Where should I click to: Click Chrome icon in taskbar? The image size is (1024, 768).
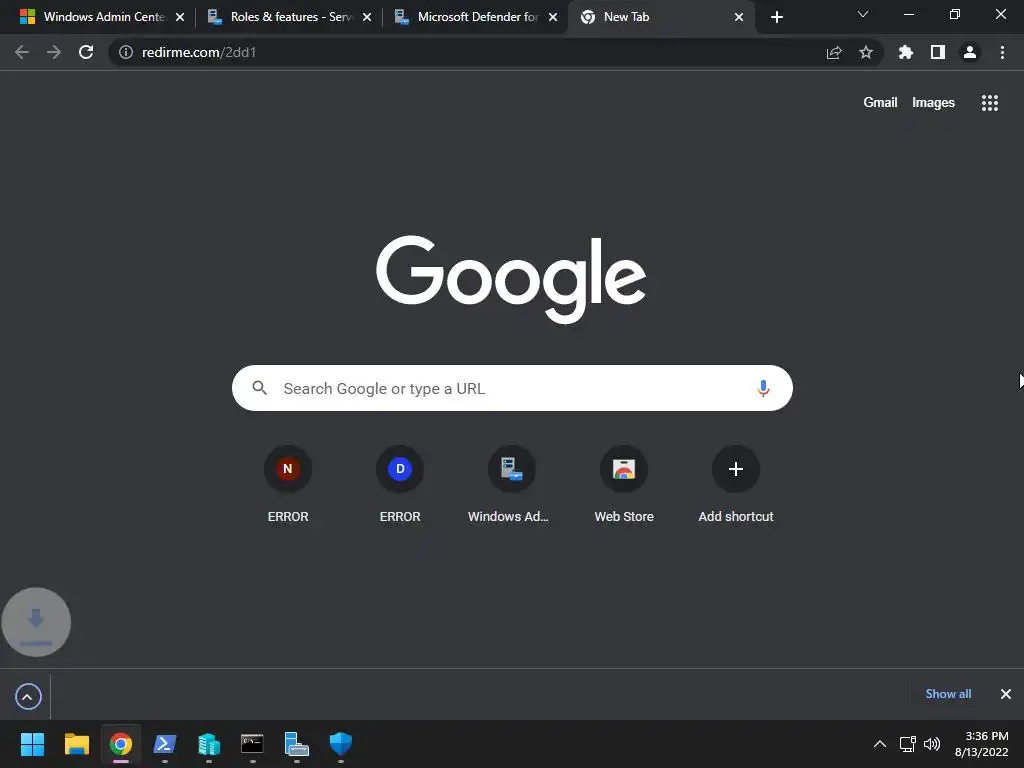pyautogui.click(x=120, y=744)
